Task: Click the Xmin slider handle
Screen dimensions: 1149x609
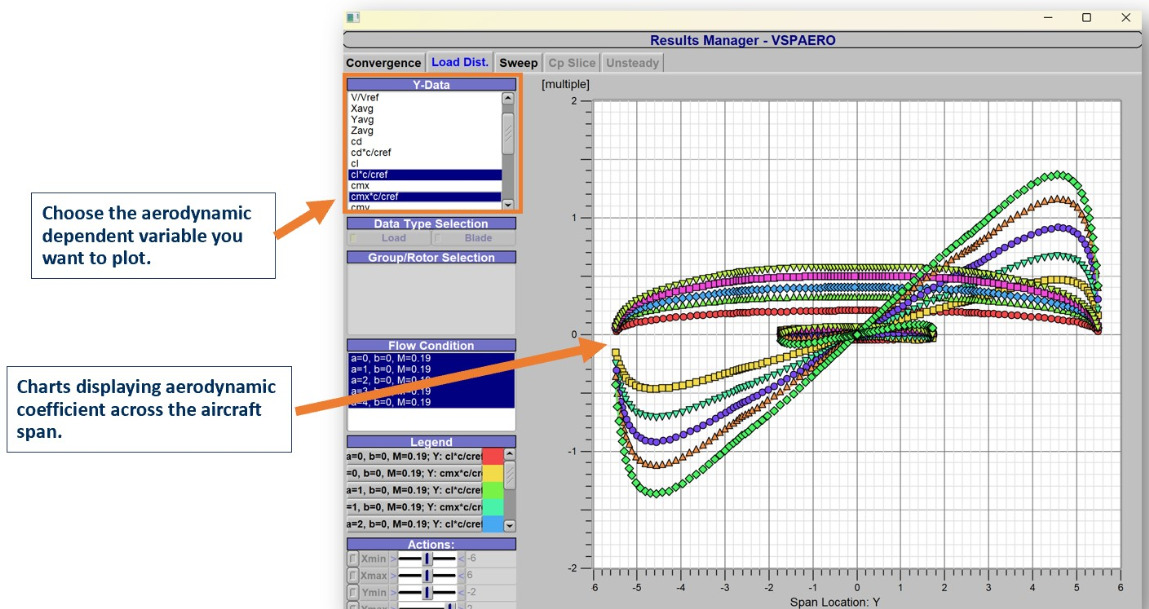Action: point(427,558)
